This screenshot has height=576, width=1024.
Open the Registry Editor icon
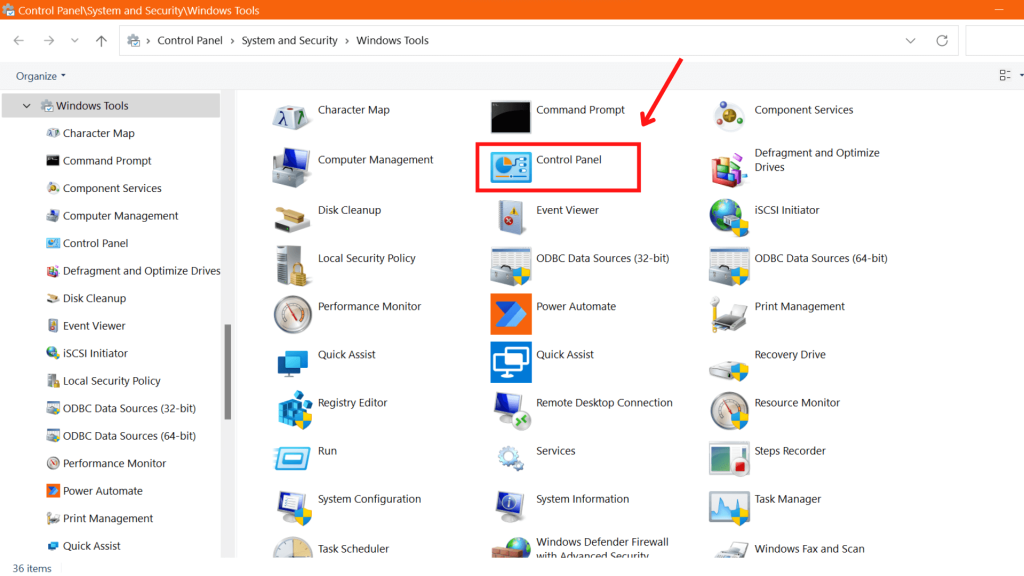294,409
